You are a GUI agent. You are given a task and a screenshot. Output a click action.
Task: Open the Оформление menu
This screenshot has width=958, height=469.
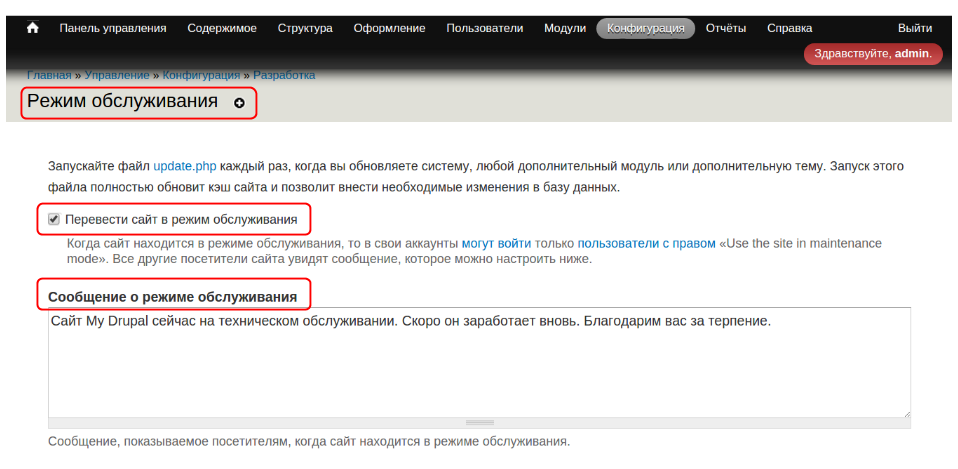tap(389, 28)
